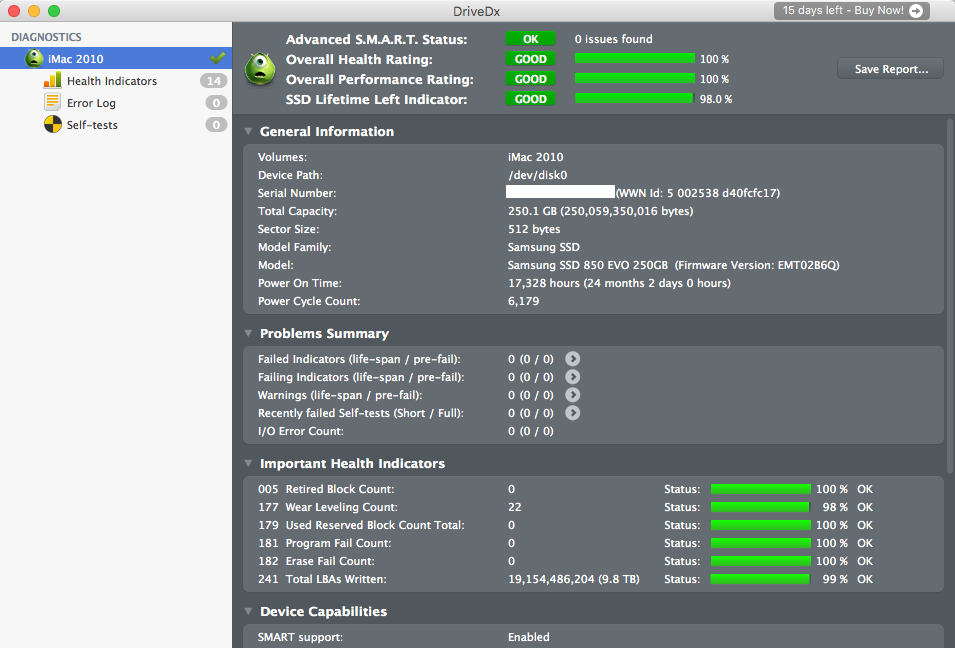Viewport: 955px width, 648px height.
Task: Click the vertical scrollbar of the report pane
Action: coord(950,295)
